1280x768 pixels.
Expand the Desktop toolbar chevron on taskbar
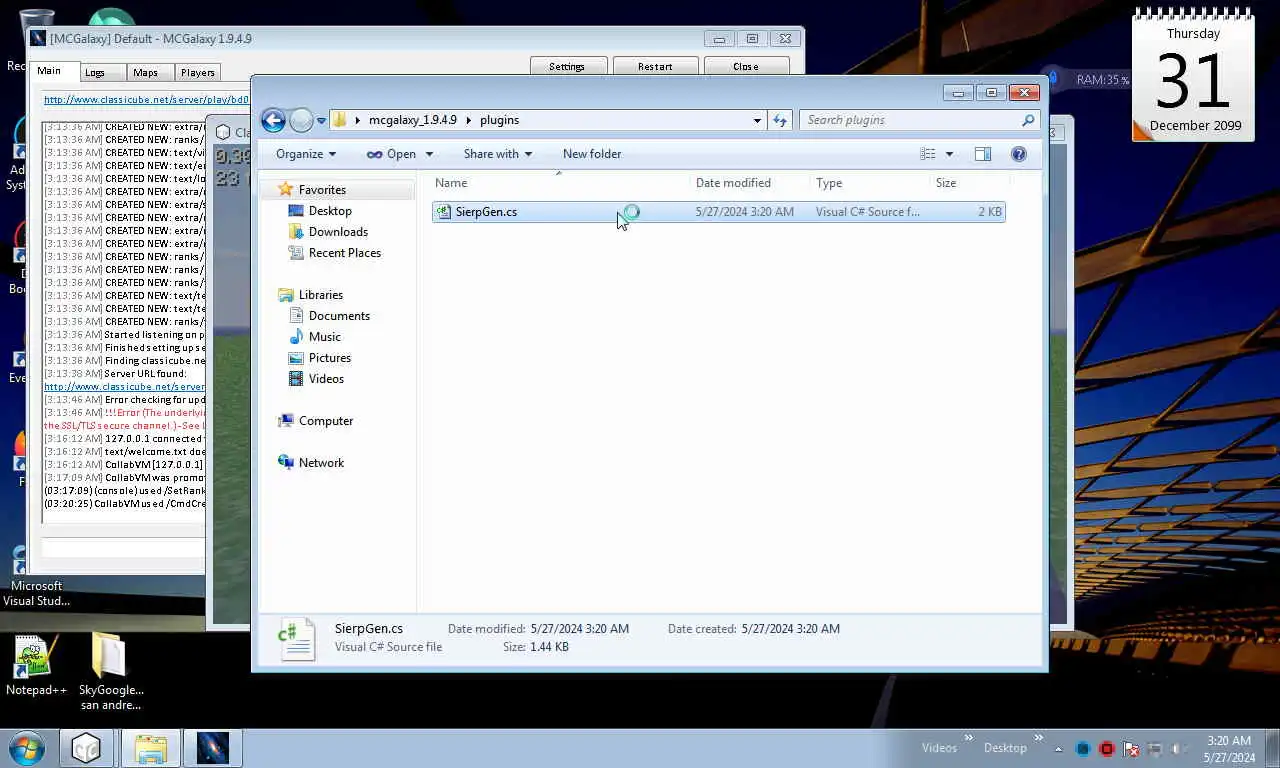coord(1036,740)
